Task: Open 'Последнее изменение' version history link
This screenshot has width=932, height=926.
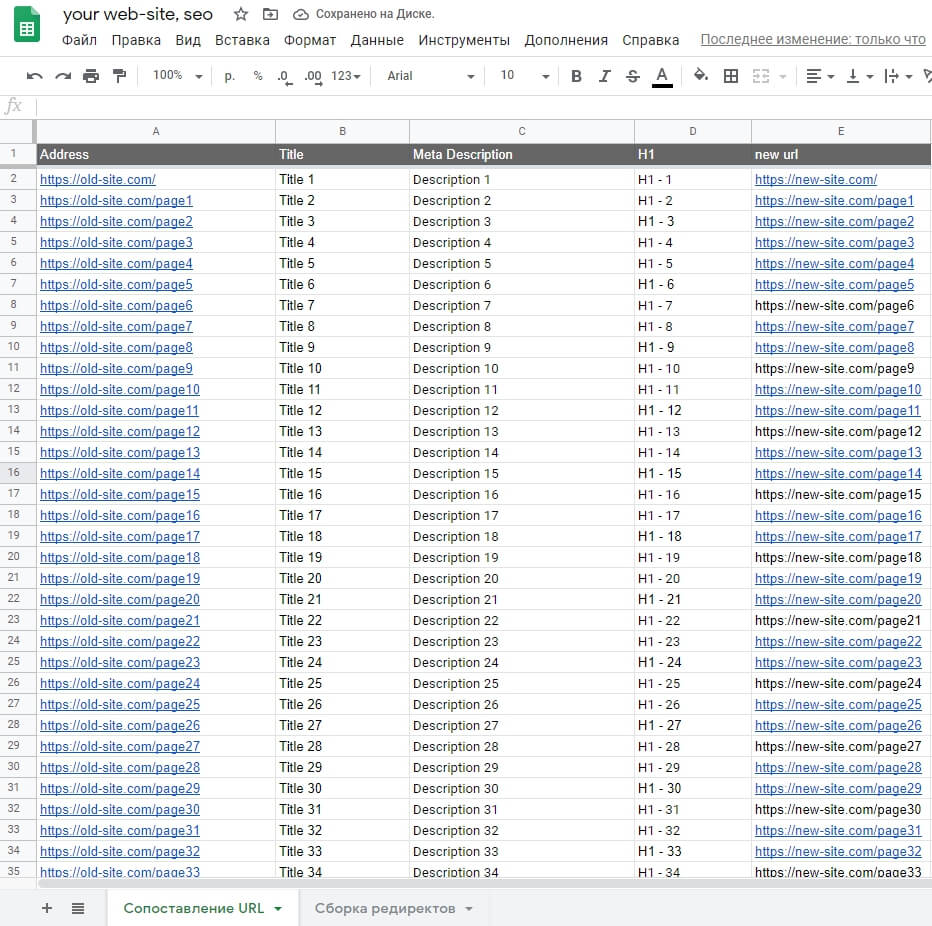Action: [813, 39]
